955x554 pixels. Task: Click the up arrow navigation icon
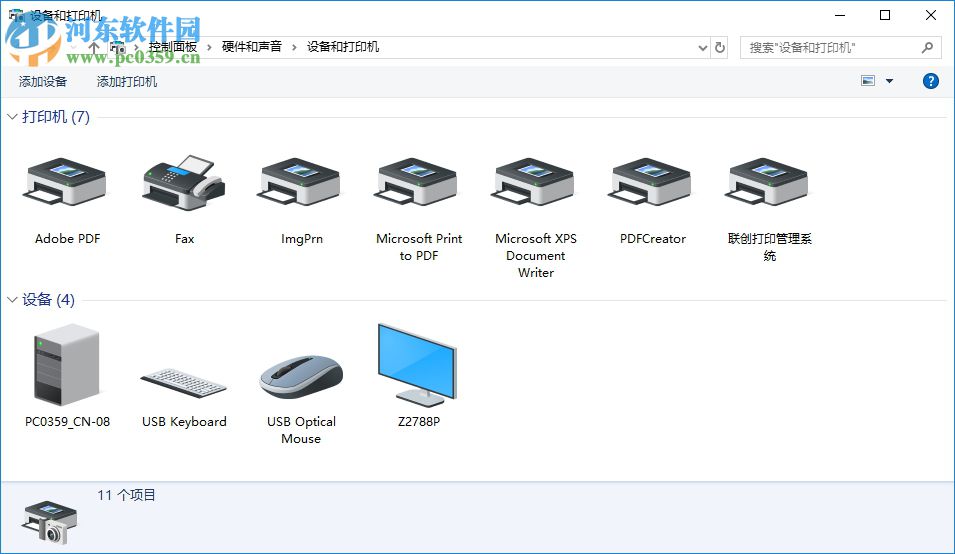coord(94,47)
